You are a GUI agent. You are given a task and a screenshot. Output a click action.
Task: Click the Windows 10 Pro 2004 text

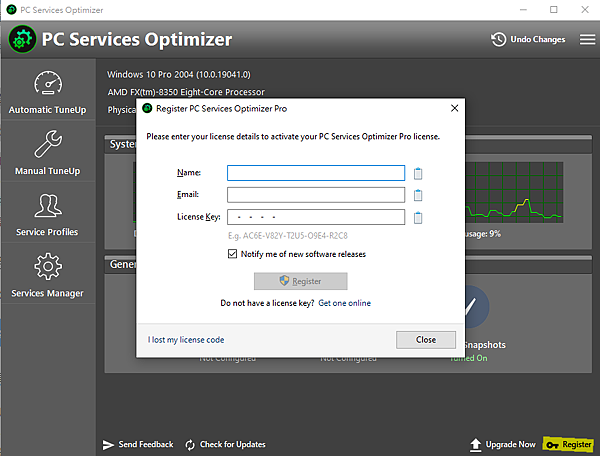point(179,74)
